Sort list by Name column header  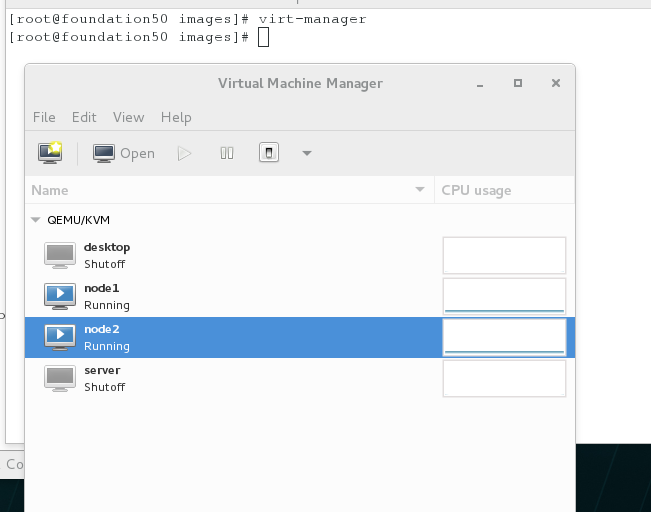(x=230, y=190)
